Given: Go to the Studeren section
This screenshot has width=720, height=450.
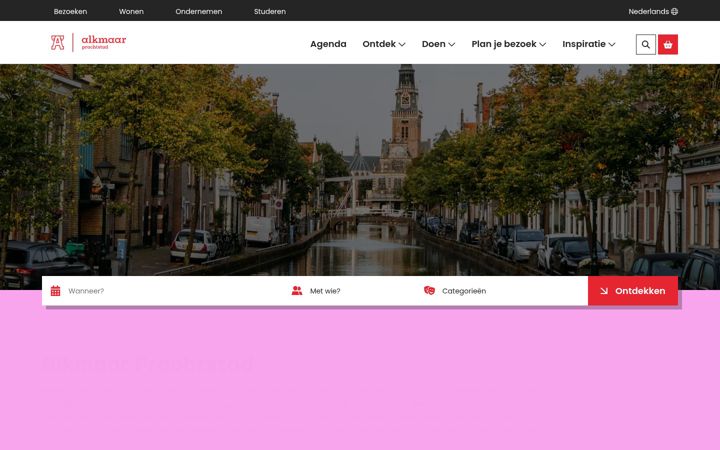Looking at the screenshot, I should click(x=270, y=11).
